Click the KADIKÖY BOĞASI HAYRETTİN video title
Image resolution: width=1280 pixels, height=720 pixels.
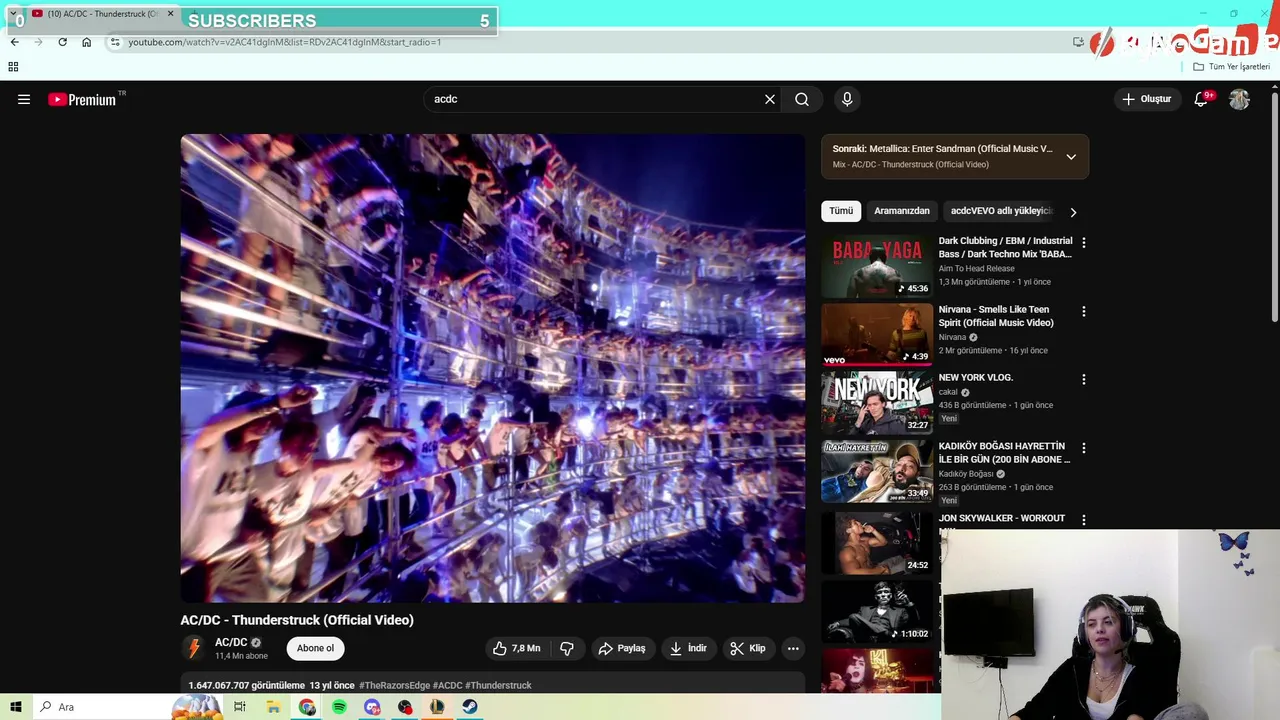[x=1004, y=452]
